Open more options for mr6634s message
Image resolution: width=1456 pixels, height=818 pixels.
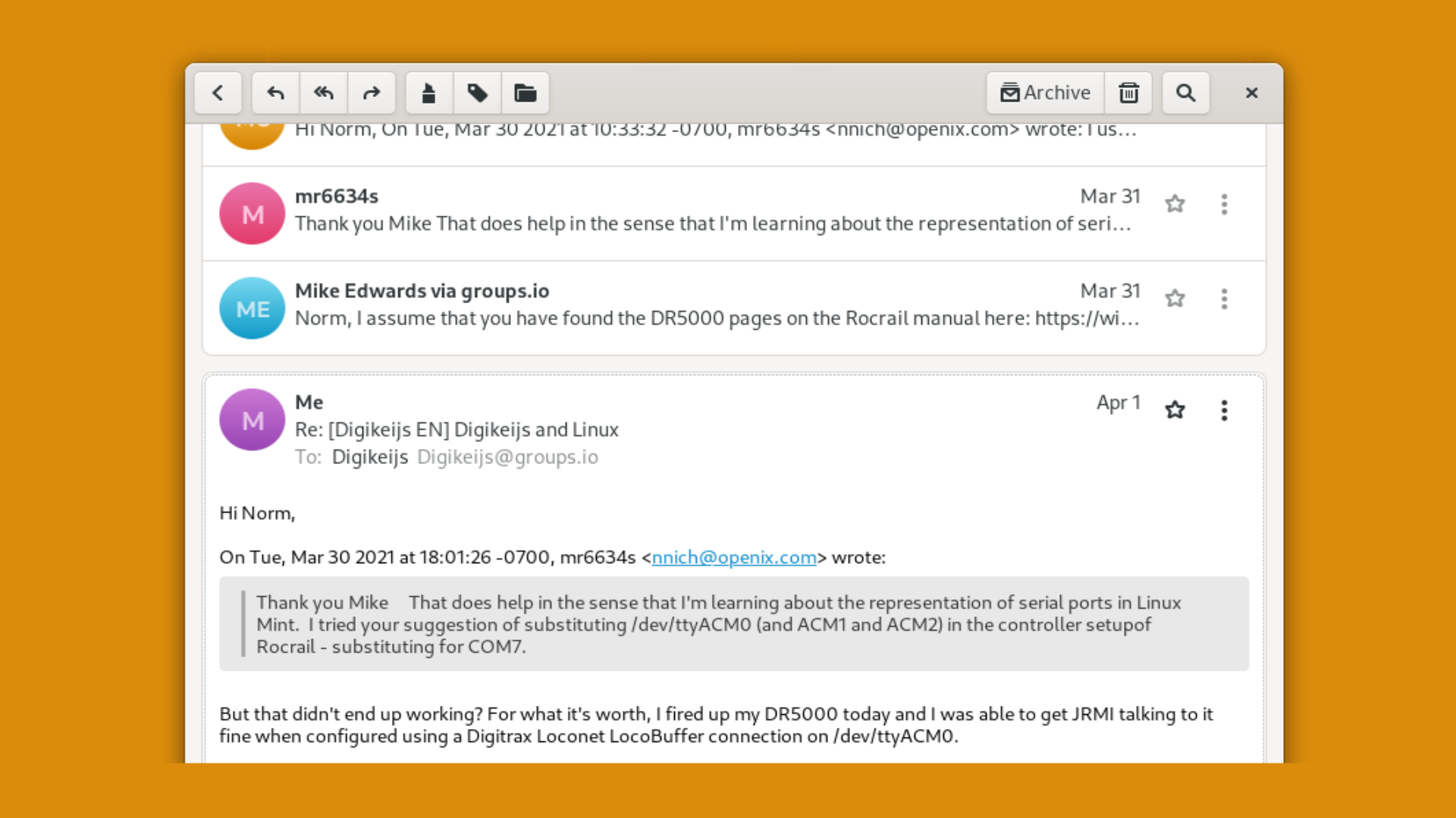coord(1224,204)
